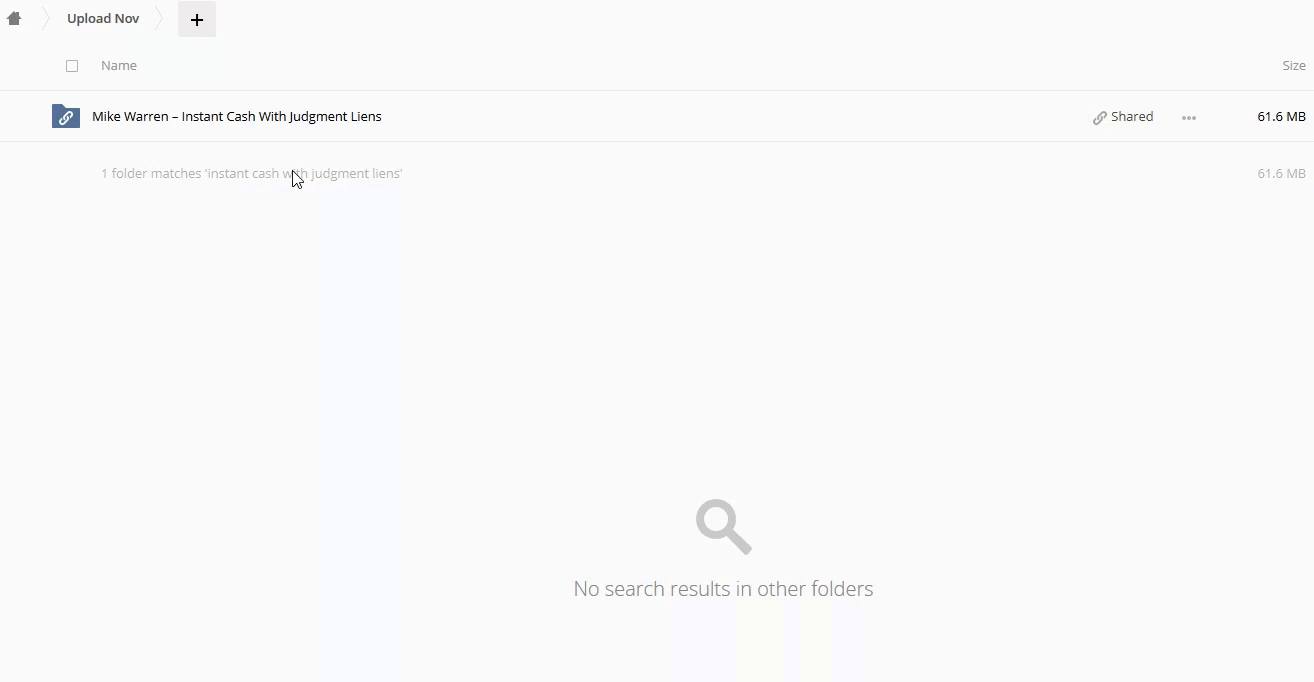Click the '1 folder matches' summary text

click(251, 174)
